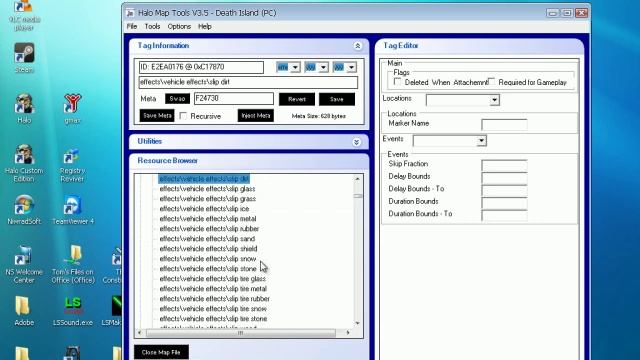640x360 pixels.
Task: Select the slip stone tag entry
Action: point(208,269)
